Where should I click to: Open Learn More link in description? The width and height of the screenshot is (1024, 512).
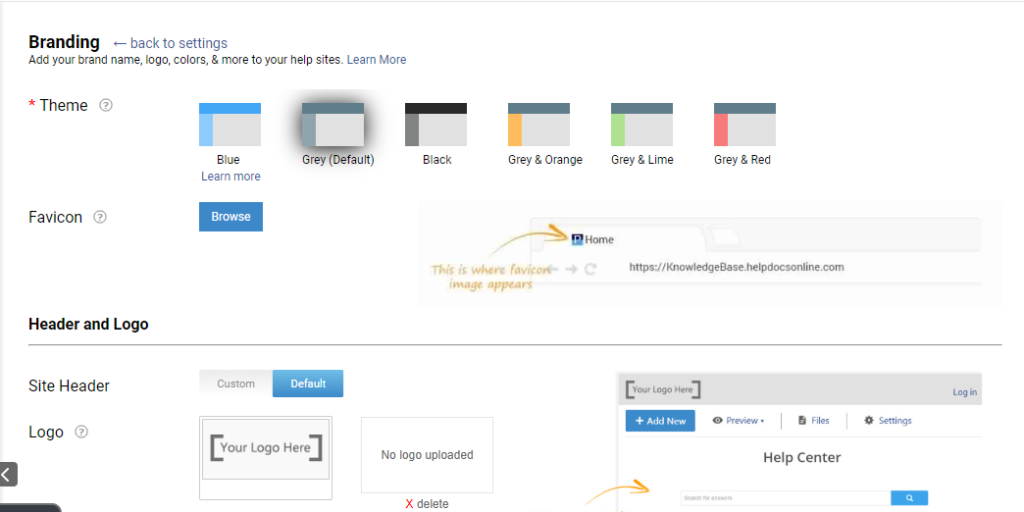click(376, 60)
